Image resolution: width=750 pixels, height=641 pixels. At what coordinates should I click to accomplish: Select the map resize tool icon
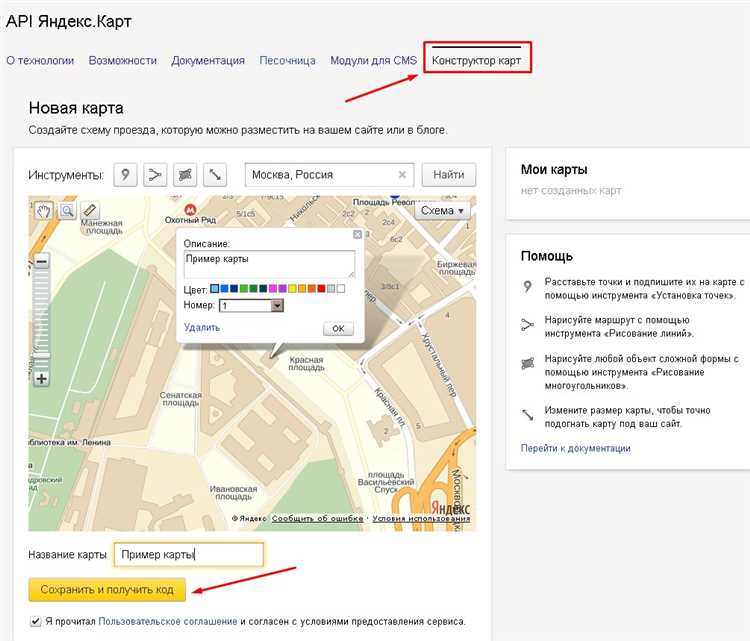(215, 175)
